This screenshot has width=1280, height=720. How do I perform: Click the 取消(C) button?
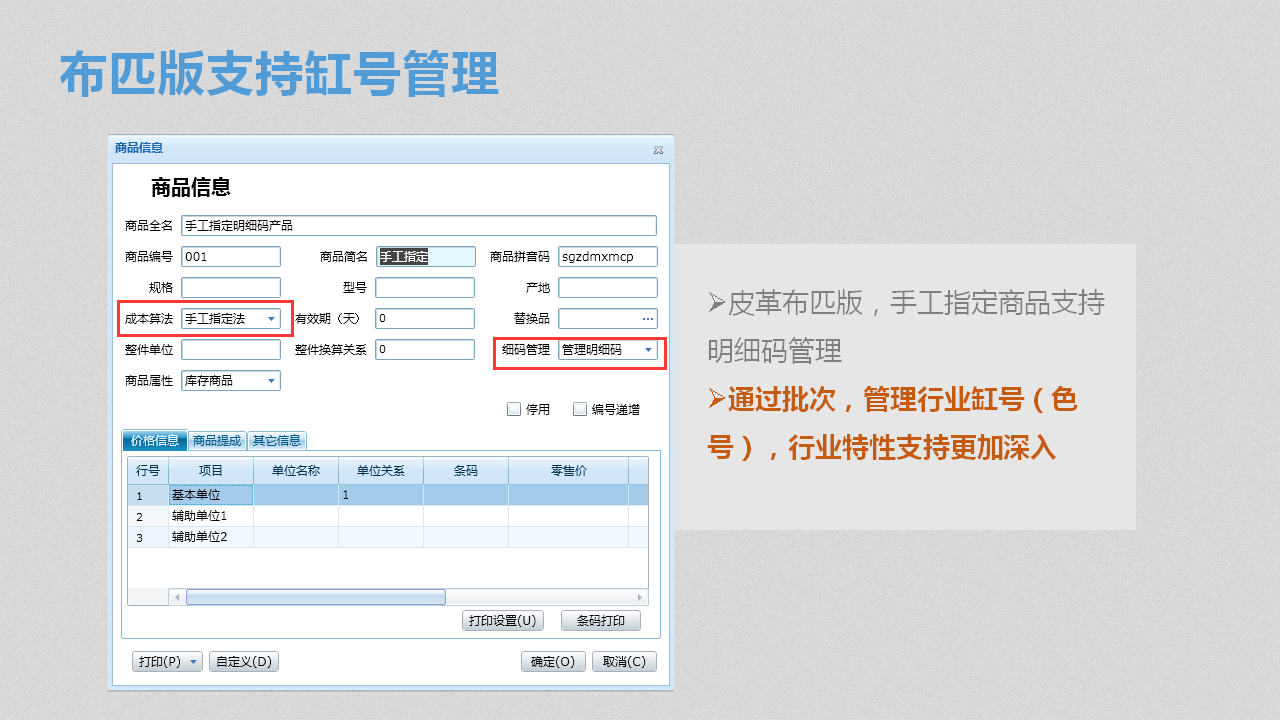(624, 662)
